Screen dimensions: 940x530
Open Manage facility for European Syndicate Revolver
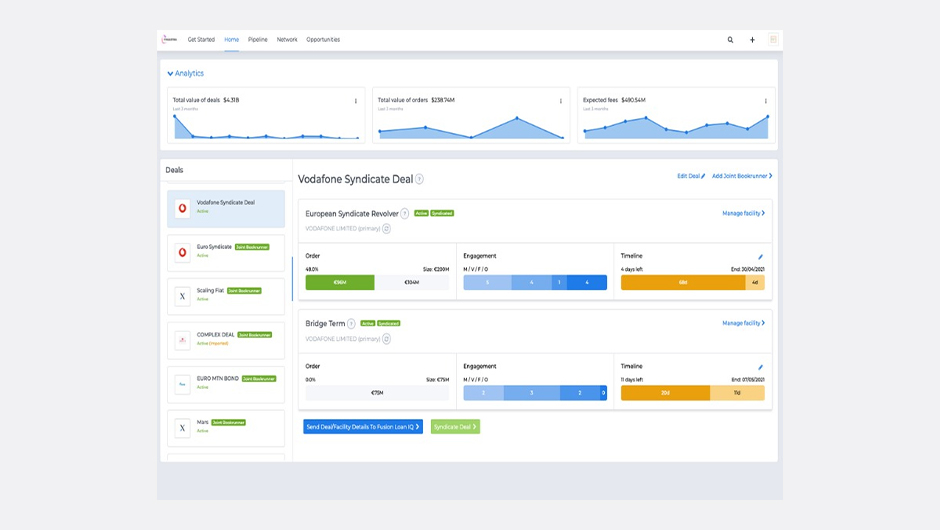(743, 213)
